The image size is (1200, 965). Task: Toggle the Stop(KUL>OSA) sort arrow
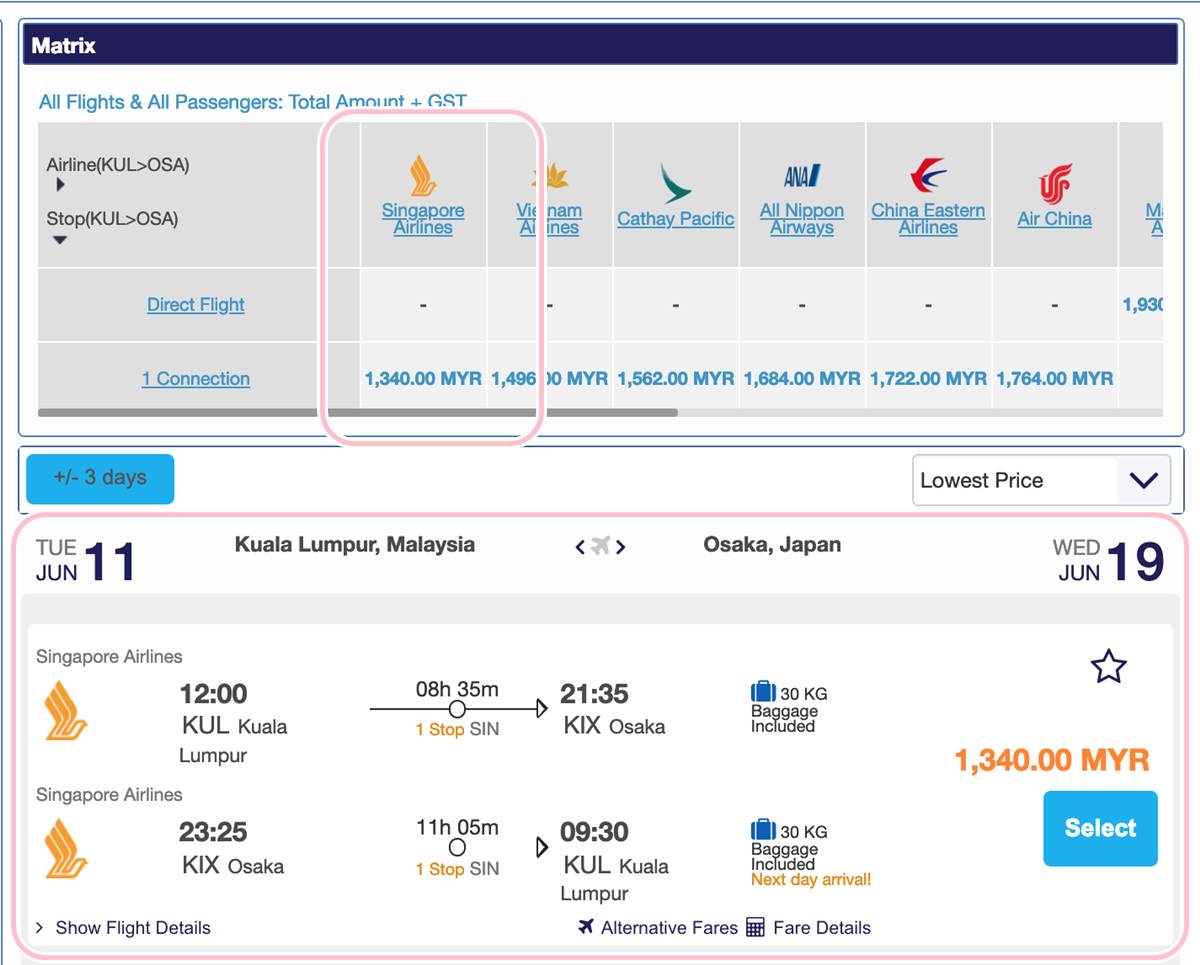click(x=60, y=240)
